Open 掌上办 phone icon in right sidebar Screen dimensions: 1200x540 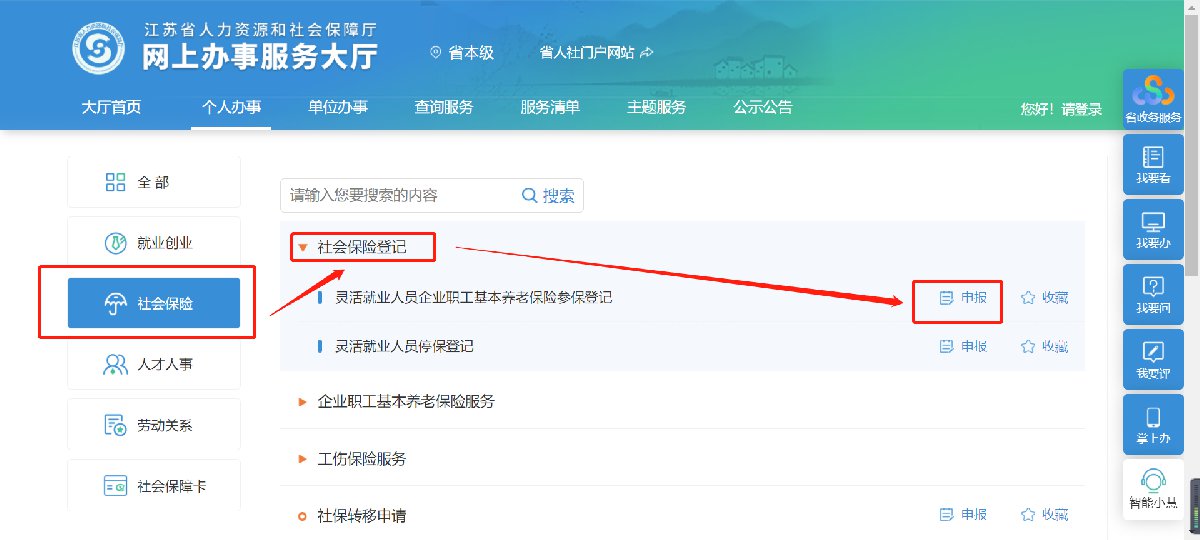[x=1153, y=417]
